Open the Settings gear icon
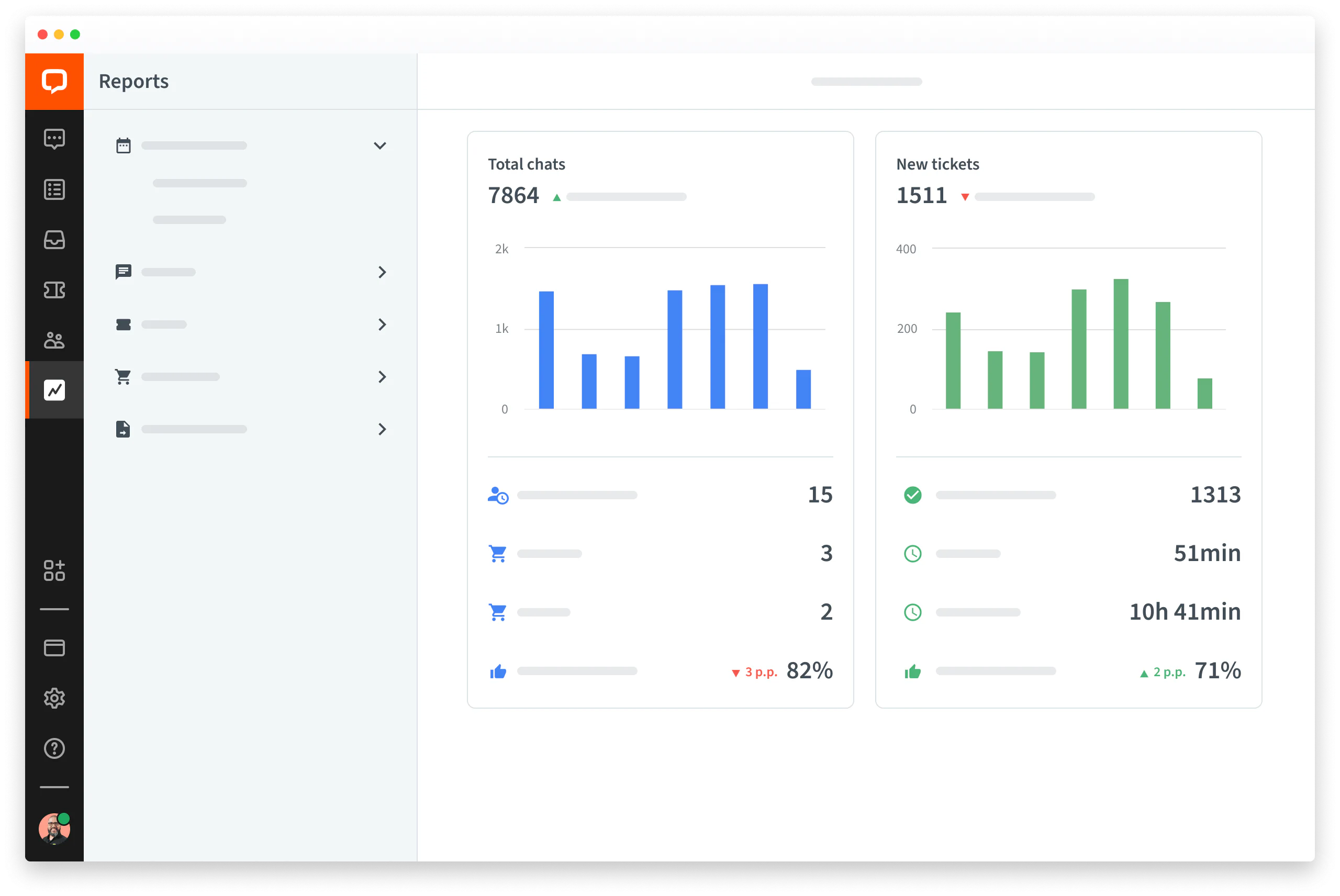Screen dimensions: 1340x896 coord(54,698)
